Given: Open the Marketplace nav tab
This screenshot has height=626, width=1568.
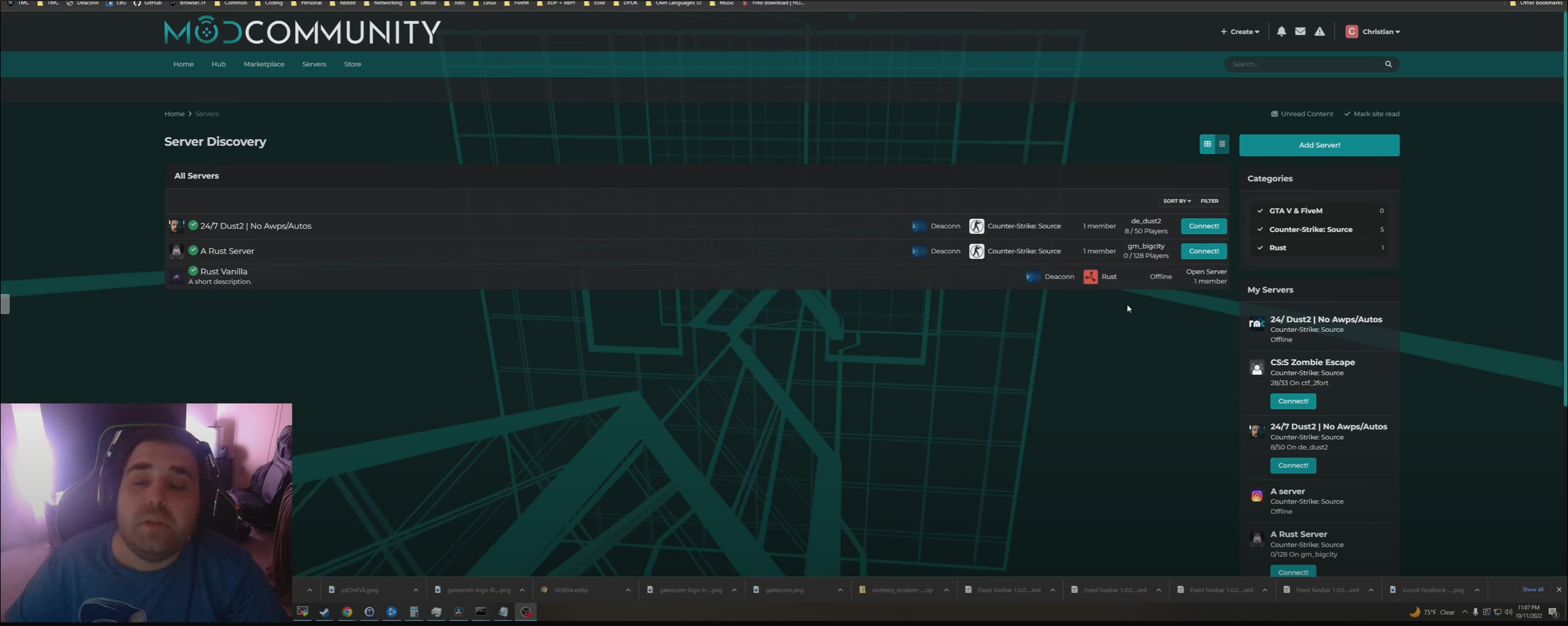Looking at the screenshot, I should click(x=264, y=64).
